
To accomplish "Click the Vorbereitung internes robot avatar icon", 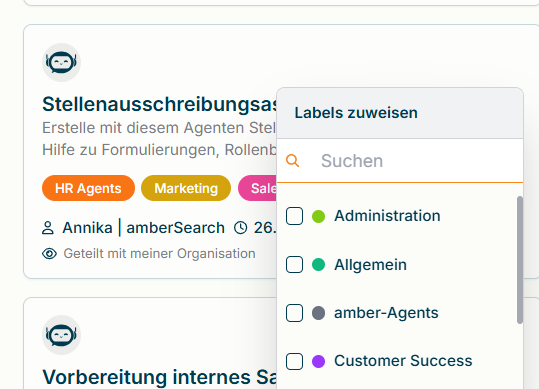I will [62, 335].
